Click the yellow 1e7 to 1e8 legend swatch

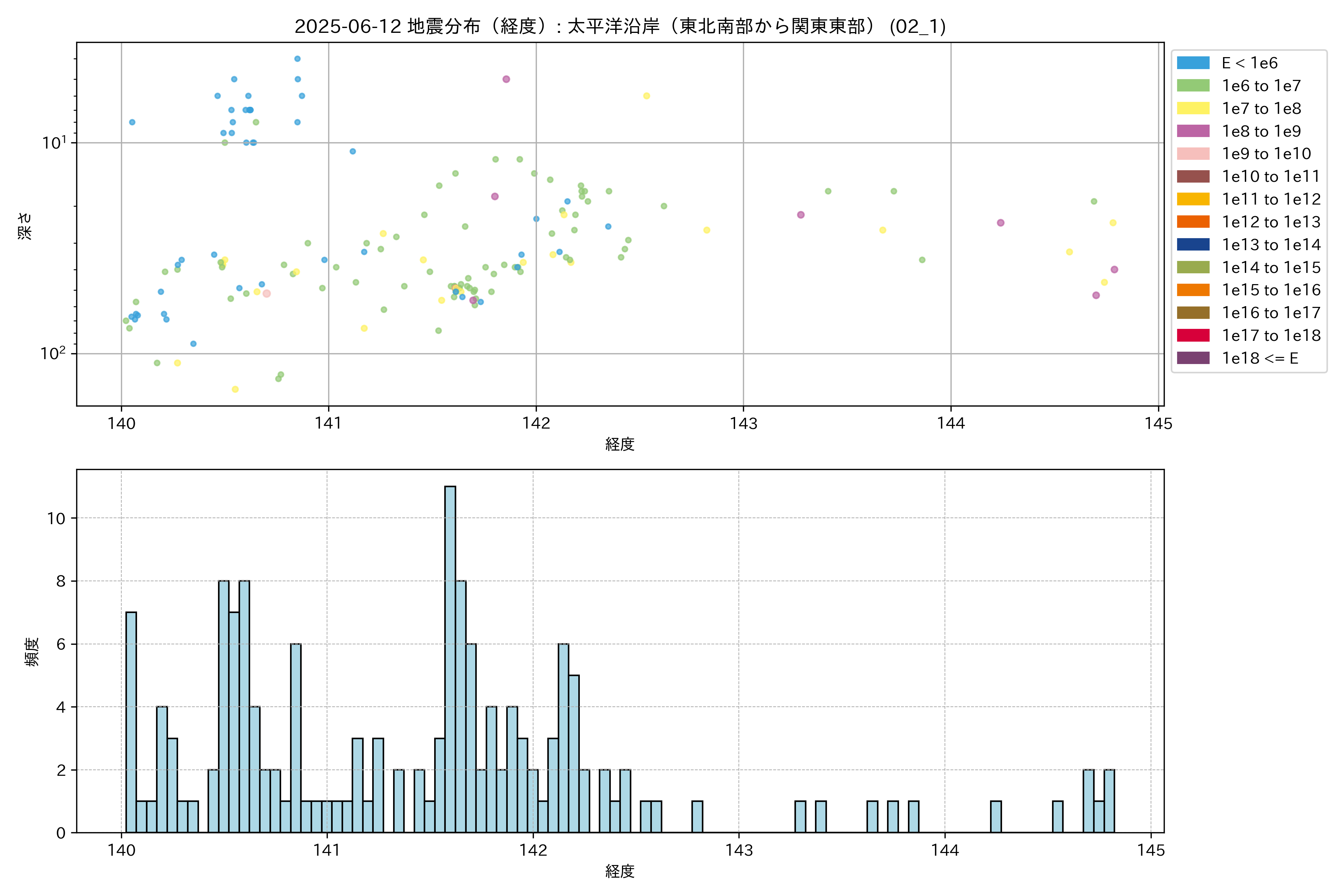tap(1192, 109)
